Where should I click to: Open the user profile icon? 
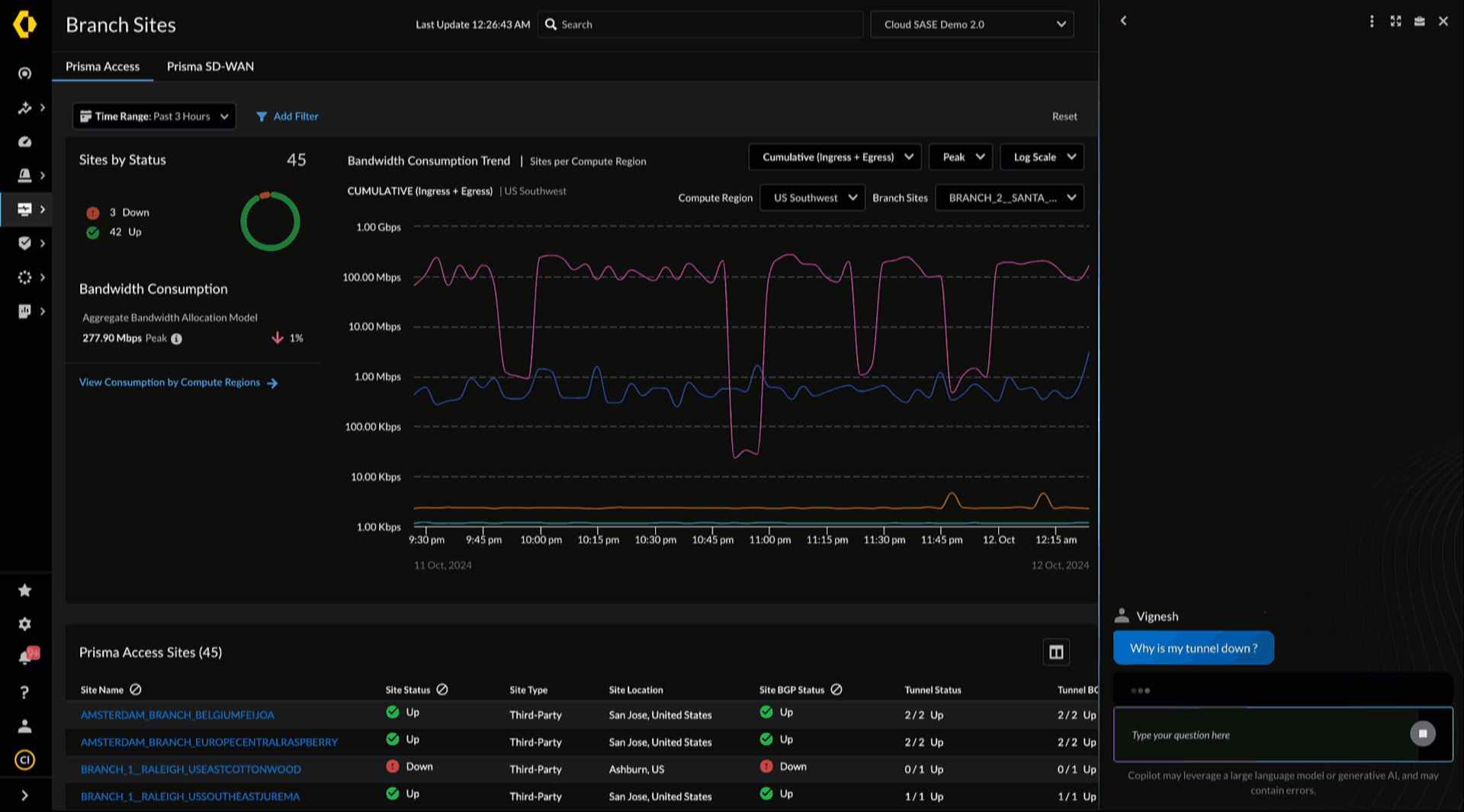tap(24, 726)
